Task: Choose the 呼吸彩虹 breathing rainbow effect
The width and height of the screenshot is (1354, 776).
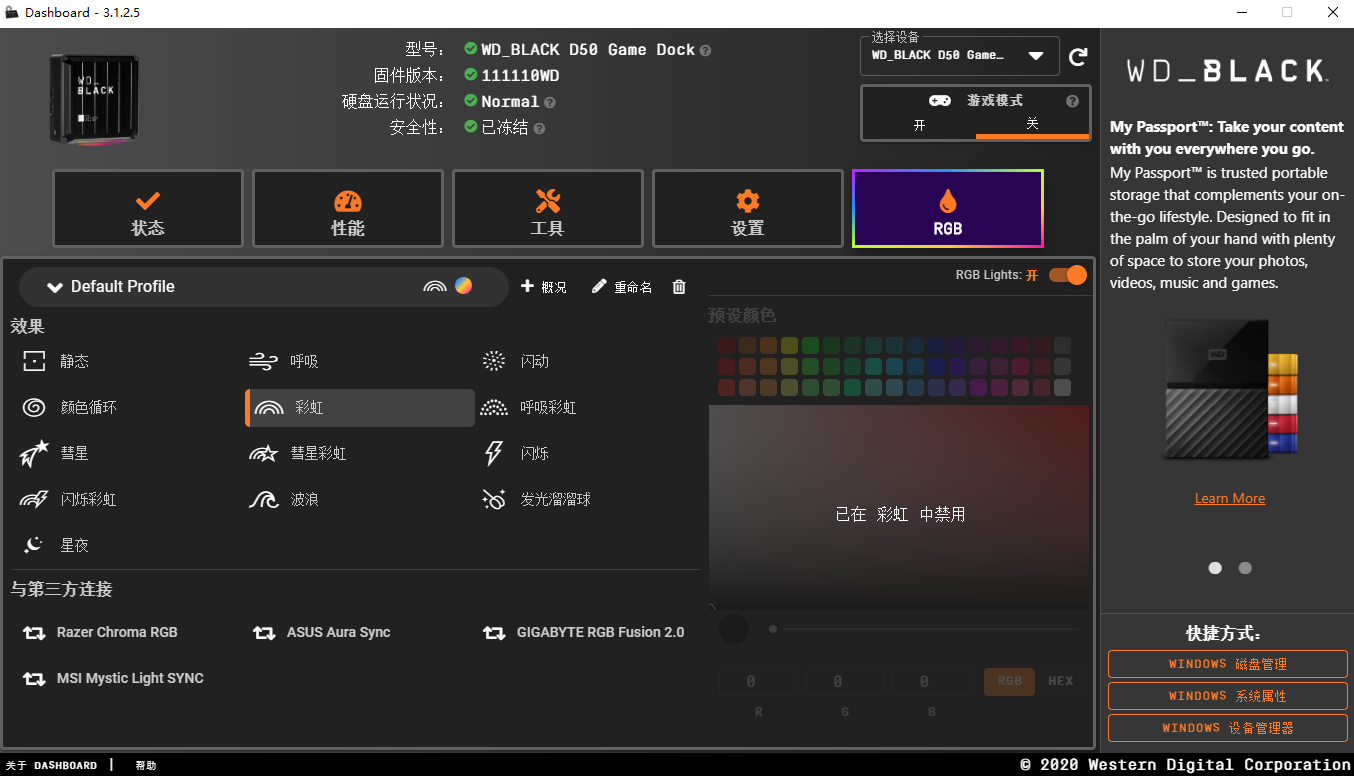Action: [x=530, y=408]
